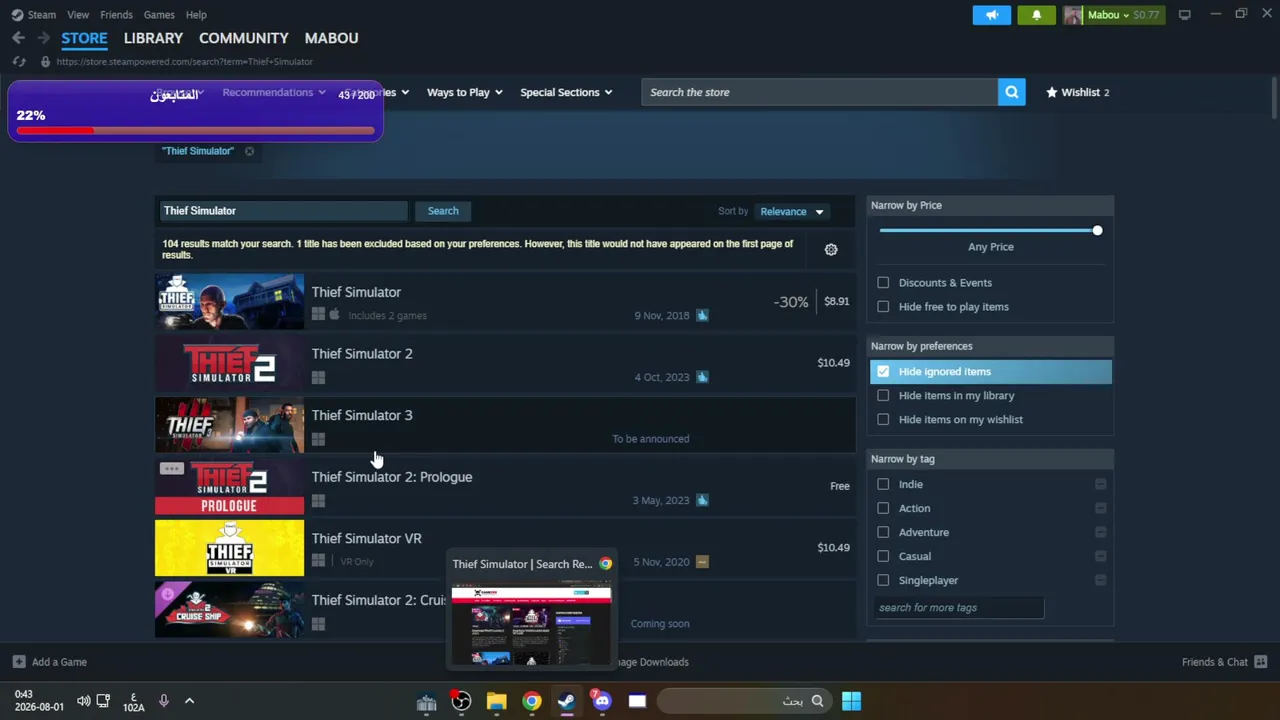Screen dimensions: 1280x720
Task: Uncheck Hide ignored items
Action: click(x=883, y=372)
